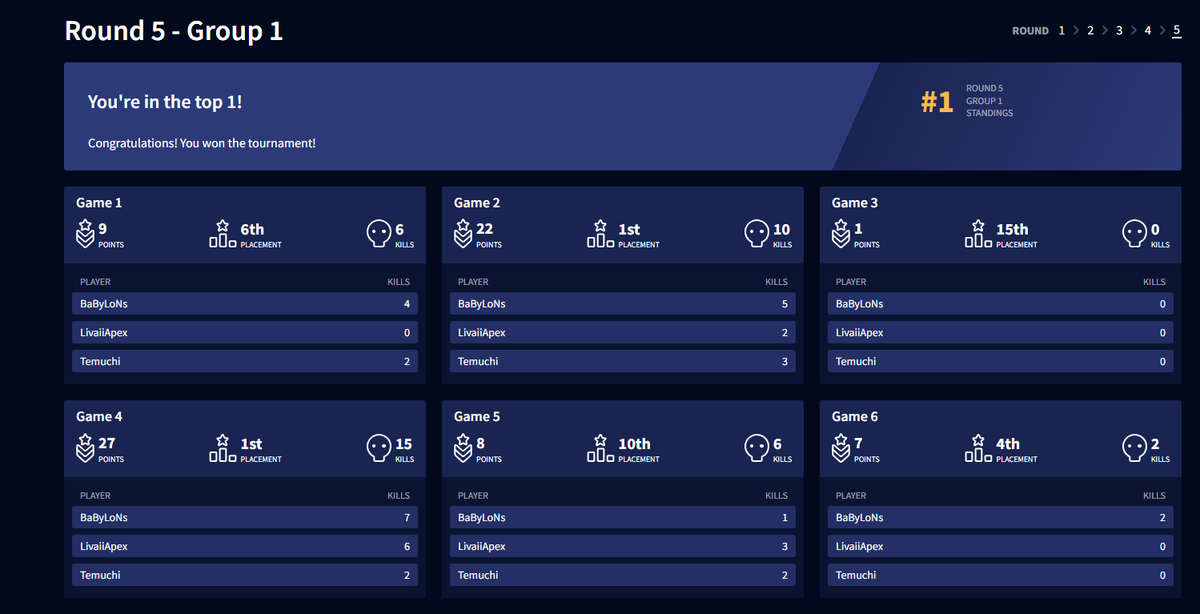Click the Game 2 placement podium icon

[x=600, y=234]
